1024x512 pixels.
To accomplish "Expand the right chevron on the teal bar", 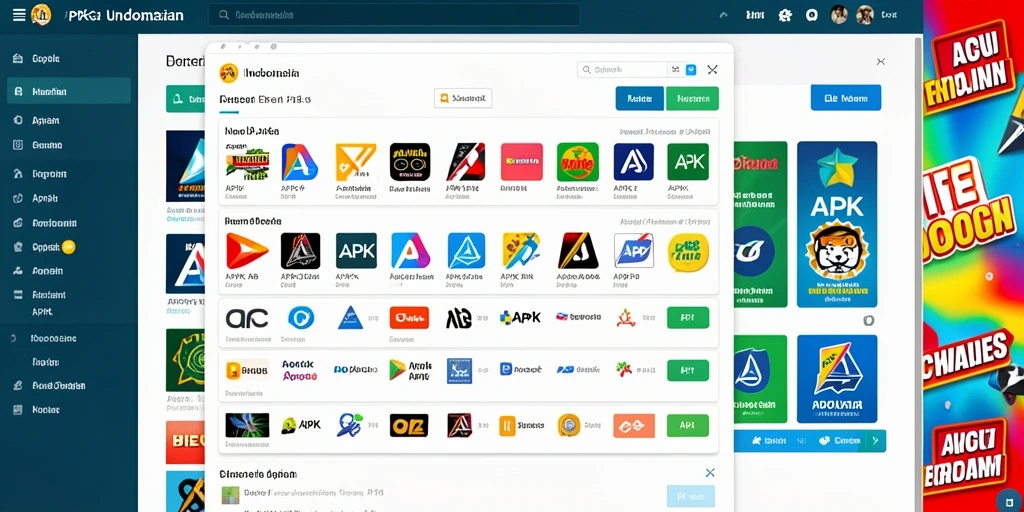I will tap(875, 441).
